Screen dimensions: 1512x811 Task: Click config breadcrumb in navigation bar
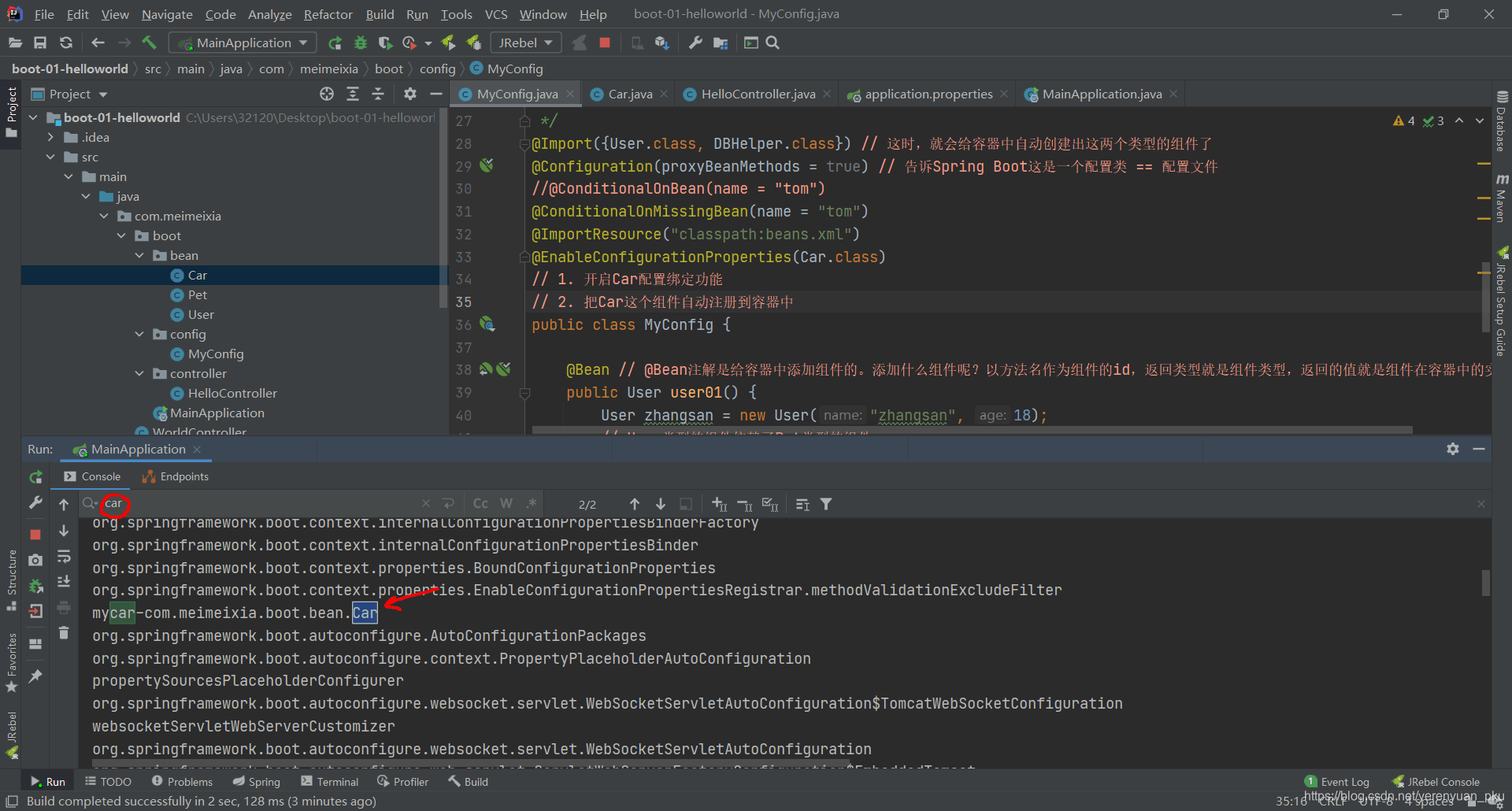(x=437, y=69)
